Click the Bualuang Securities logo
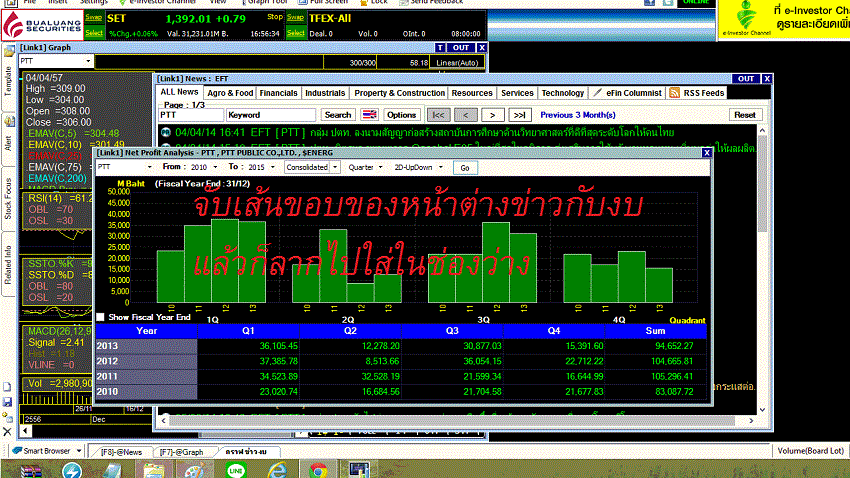 click(x=42, y=24)
